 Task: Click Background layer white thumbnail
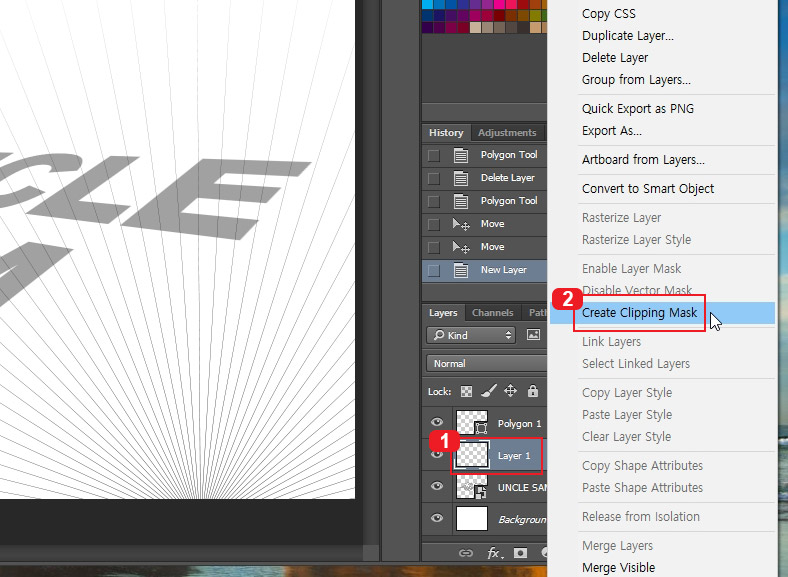[x=471, y=519]
